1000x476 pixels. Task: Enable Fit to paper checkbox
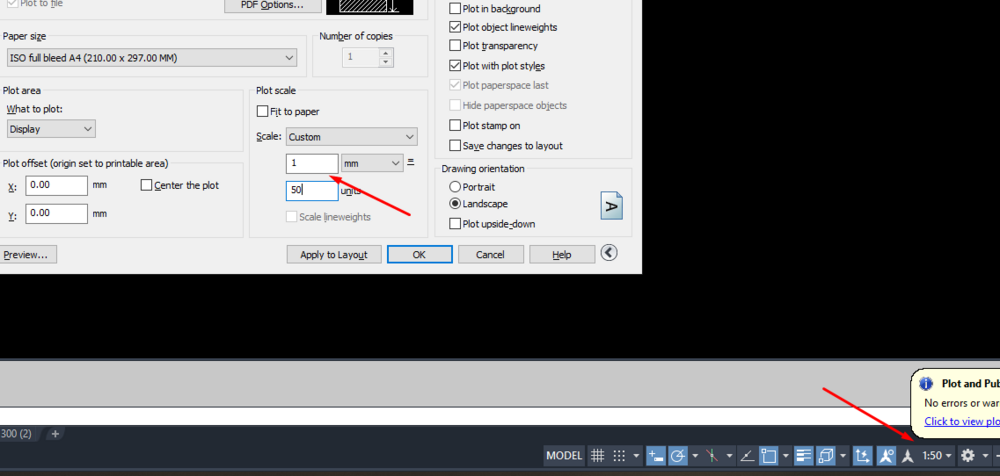pyautogui.click(x=263, y=112)
